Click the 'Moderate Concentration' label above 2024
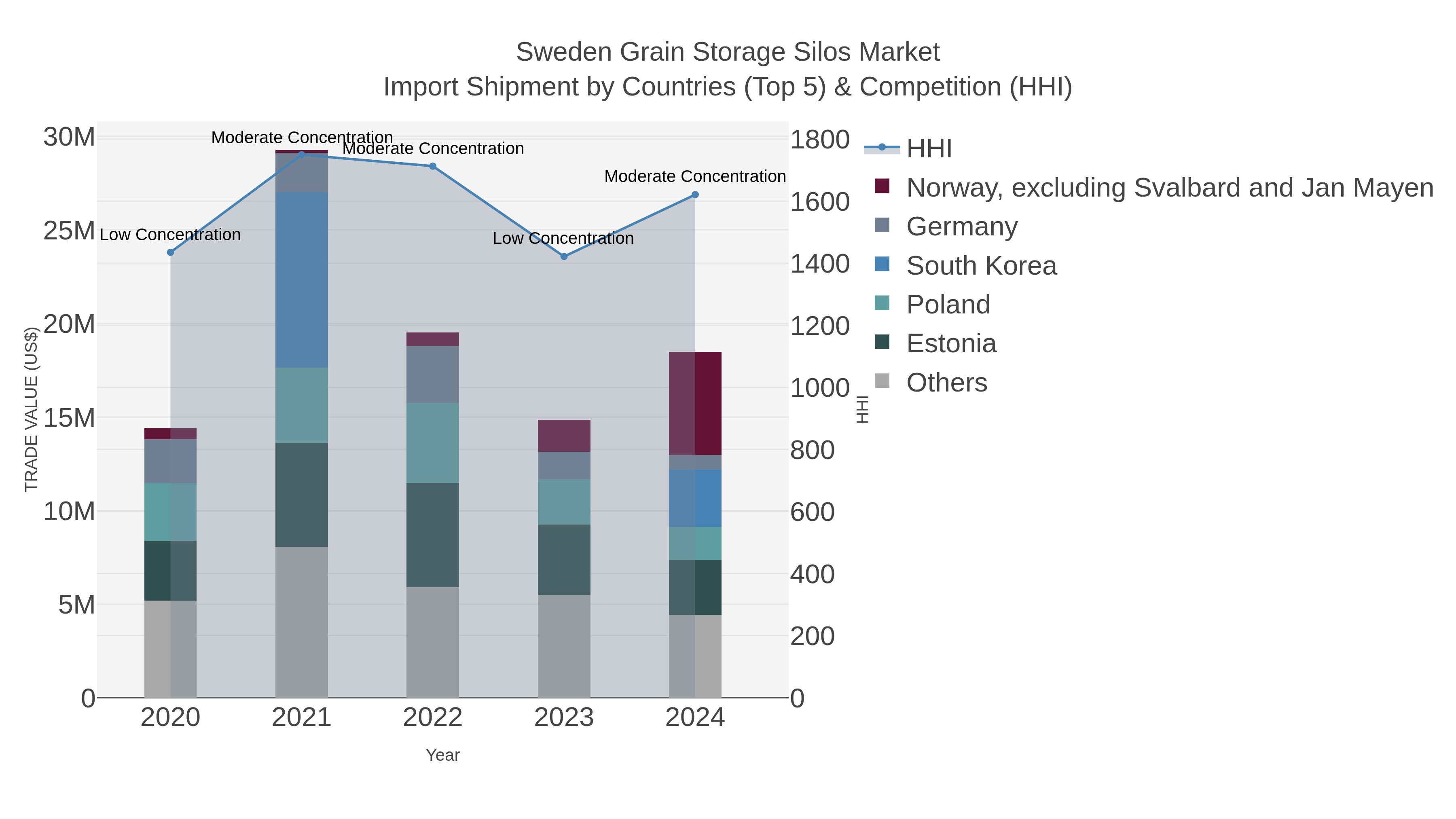 (695, 176)
